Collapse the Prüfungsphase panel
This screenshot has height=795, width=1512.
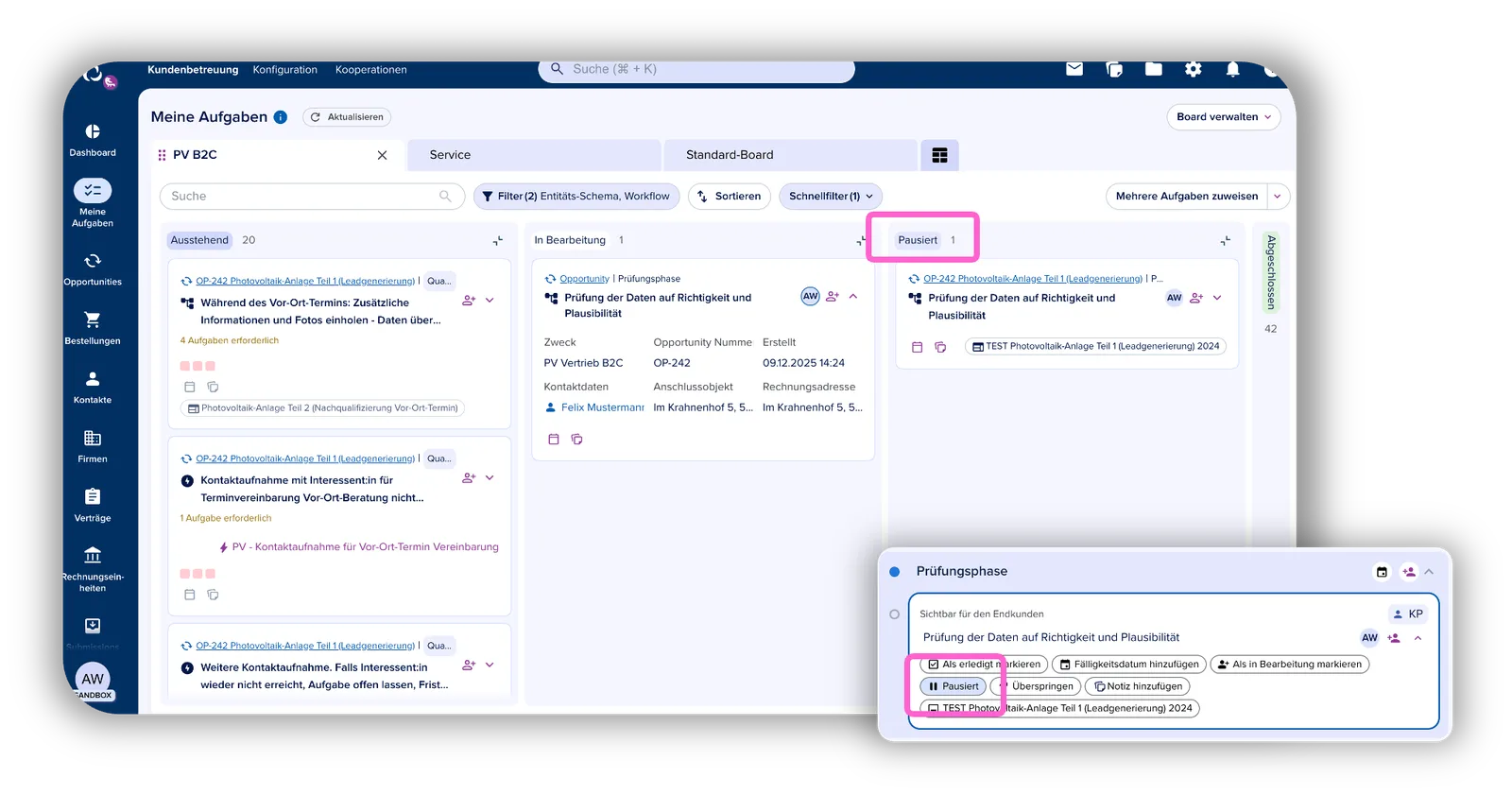(1429, 572)
